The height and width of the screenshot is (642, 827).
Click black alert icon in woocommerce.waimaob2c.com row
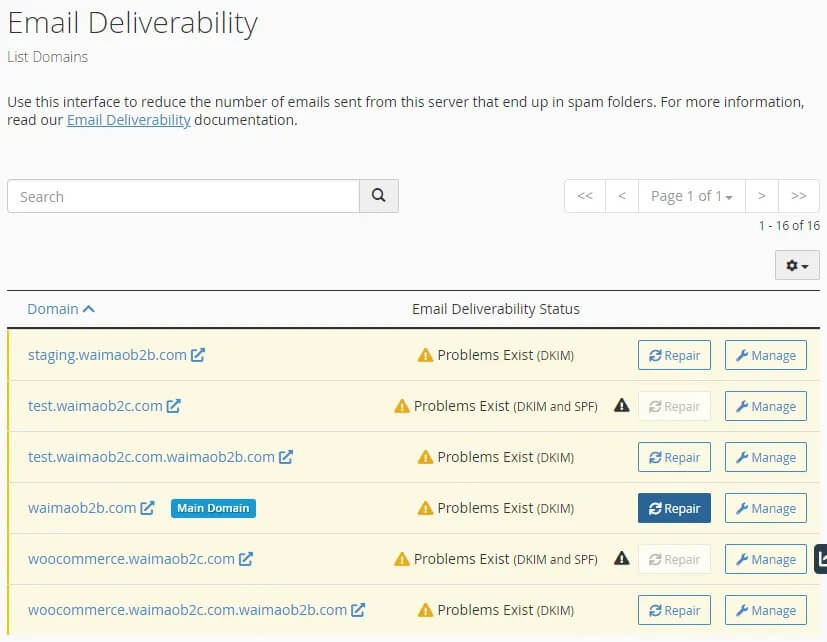click(x=621, y=558)
